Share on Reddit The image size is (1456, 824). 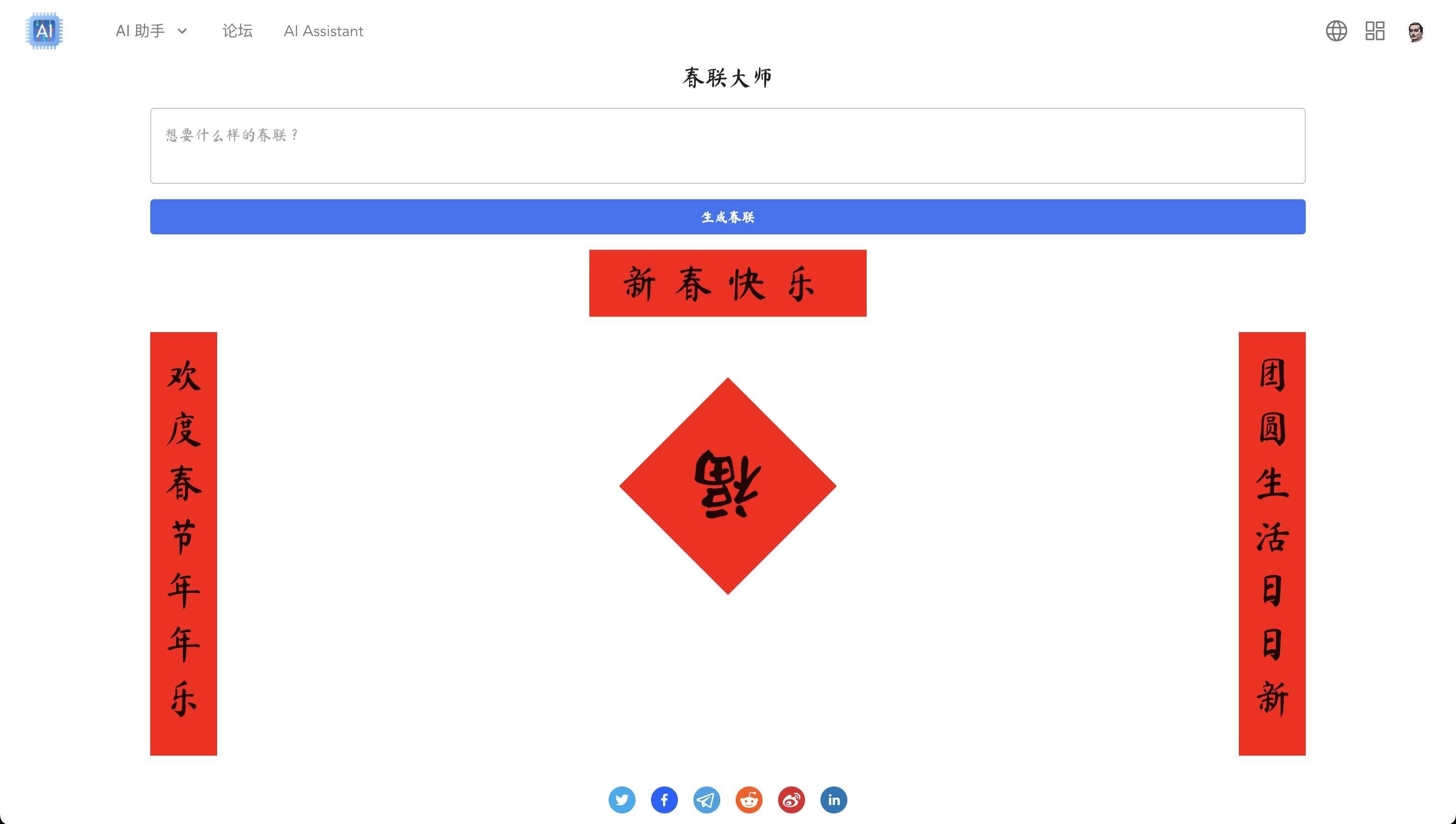coord(749,799)
